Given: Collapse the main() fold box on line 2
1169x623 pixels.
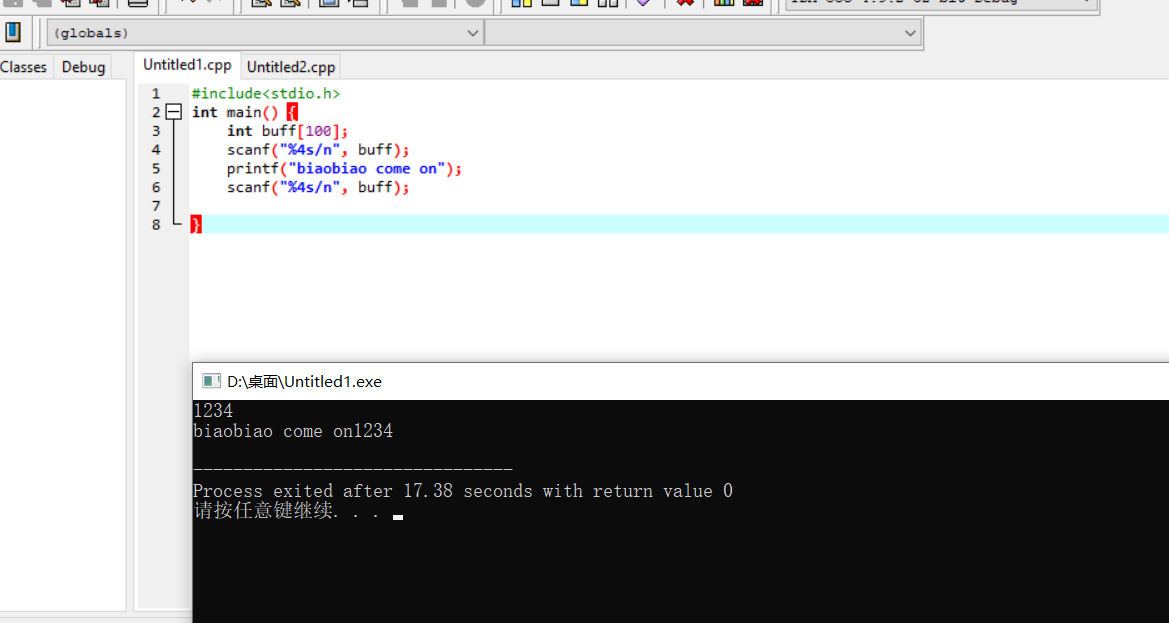Looking at the screenshot, I should click(x=174, y=112).
